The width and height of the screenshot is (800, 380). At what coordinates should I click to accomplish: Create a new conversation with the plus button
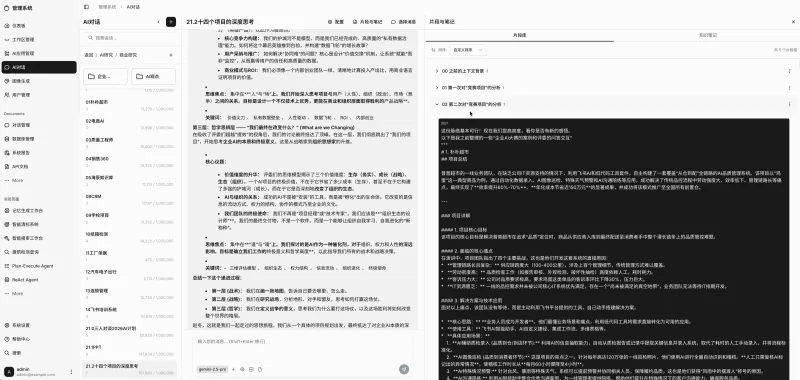pyautogui.click(x=171, y=22)
